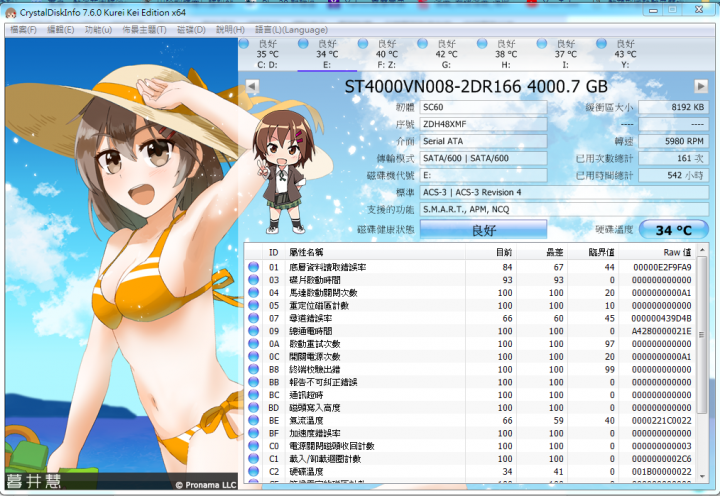
Task: Select the BF attribute row
Action: click(x=471, y=433)
